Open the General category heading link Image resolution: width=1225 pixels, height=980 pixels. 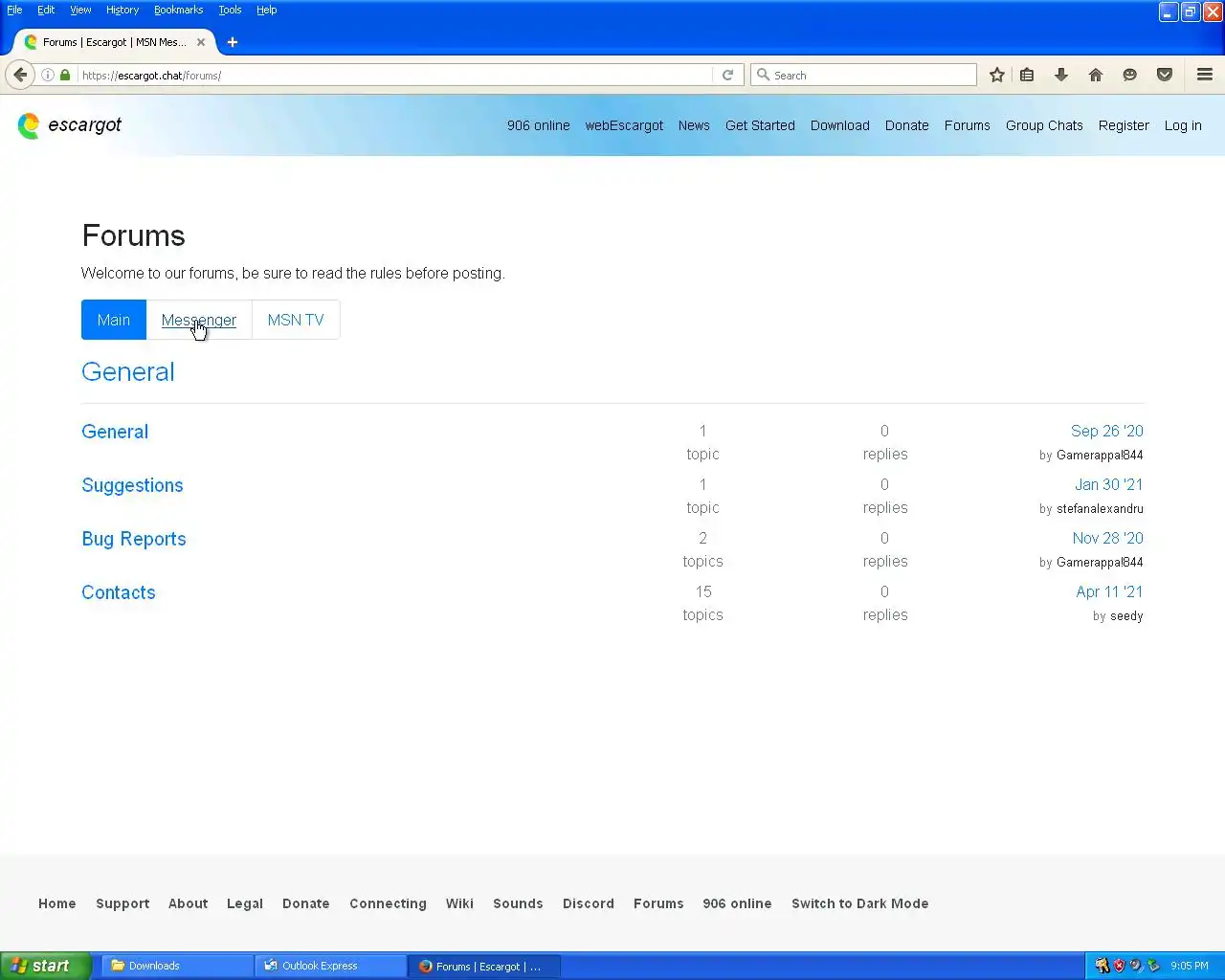click(x=128, y=372)
